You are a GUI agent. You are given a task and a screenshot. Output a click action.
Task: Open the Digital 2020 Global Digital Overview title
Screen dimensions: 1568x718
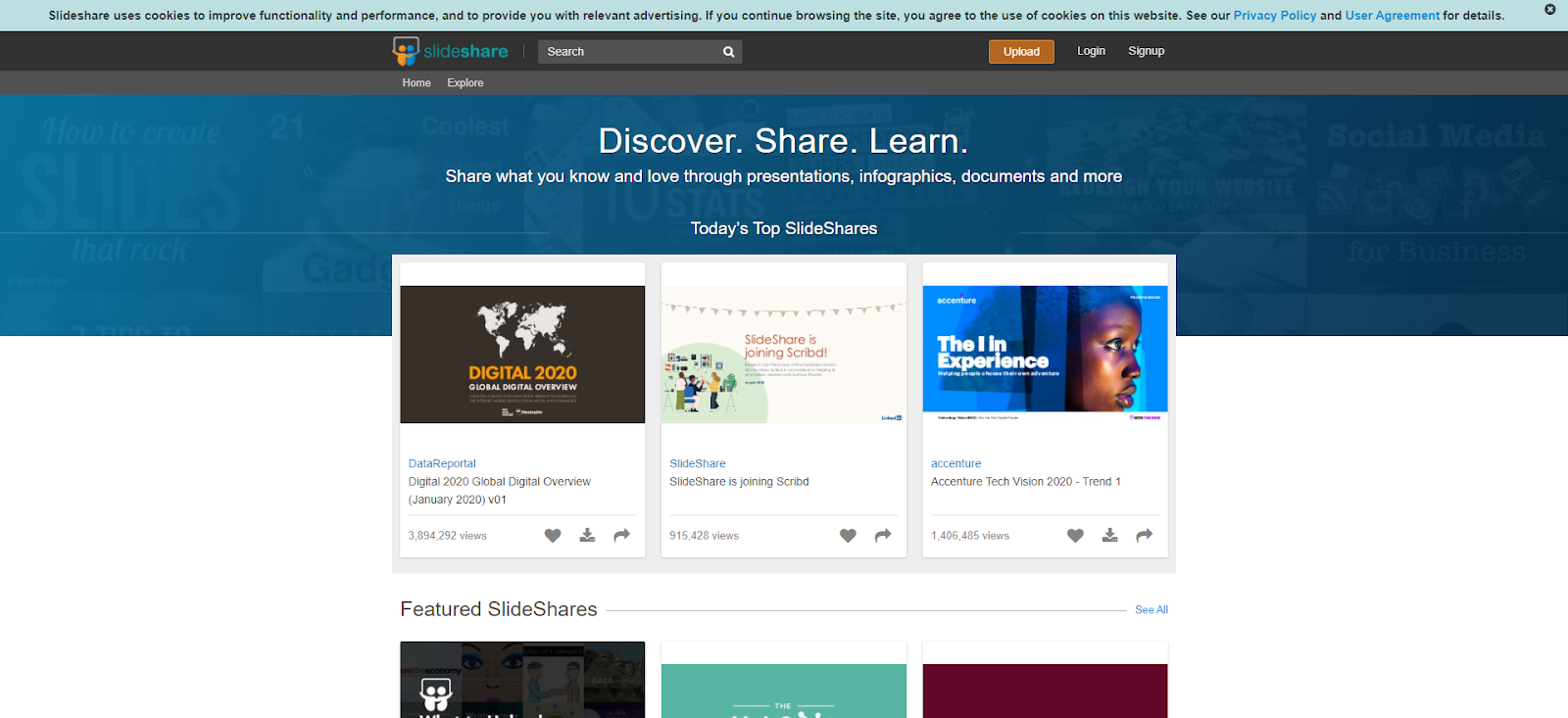click(x=500, y=491)
